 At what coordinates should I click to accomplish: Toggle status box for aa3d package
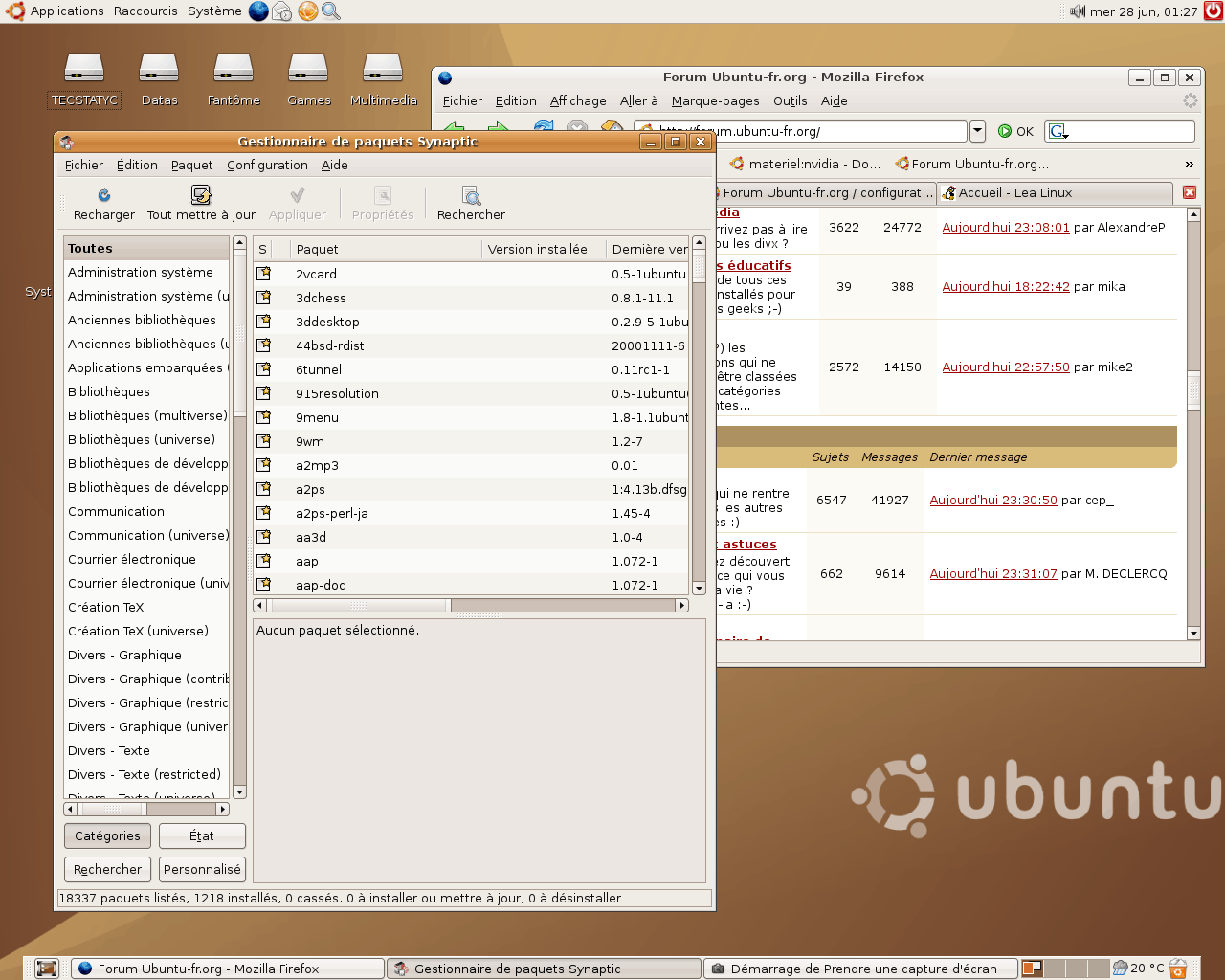point(263,537)
